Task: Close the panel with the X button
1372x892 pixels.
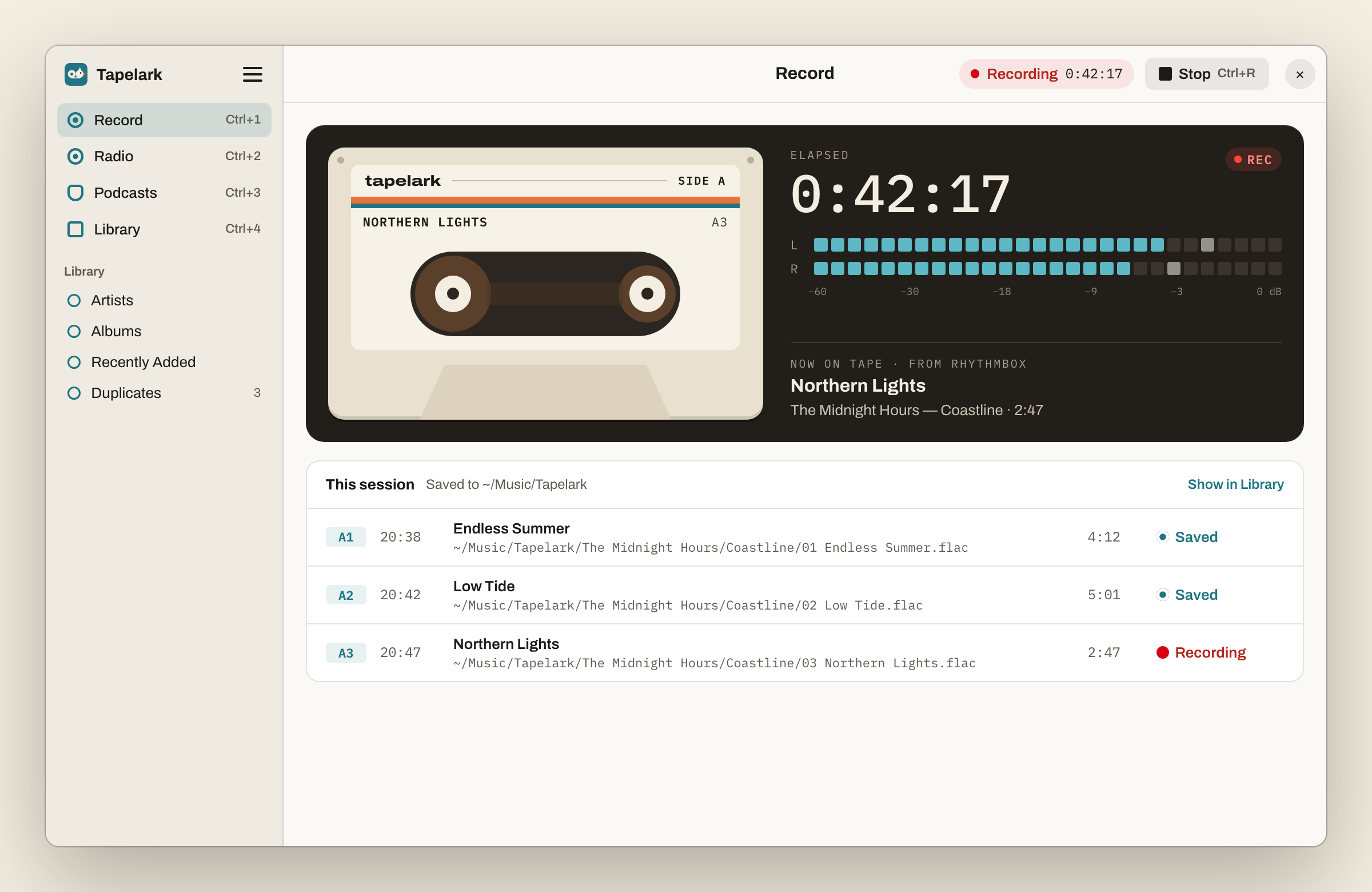Action: pyautogui.click(x=1299, y=74)
